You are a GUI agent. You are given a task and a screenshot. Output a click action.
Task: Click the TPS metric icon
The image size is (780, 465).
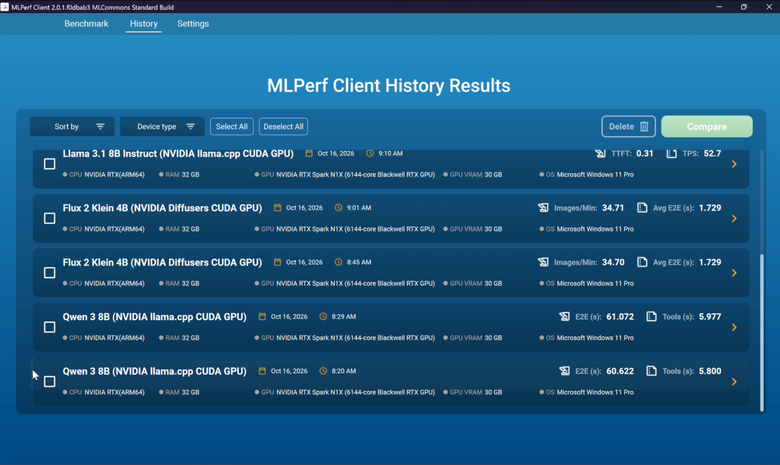(672, 153)
